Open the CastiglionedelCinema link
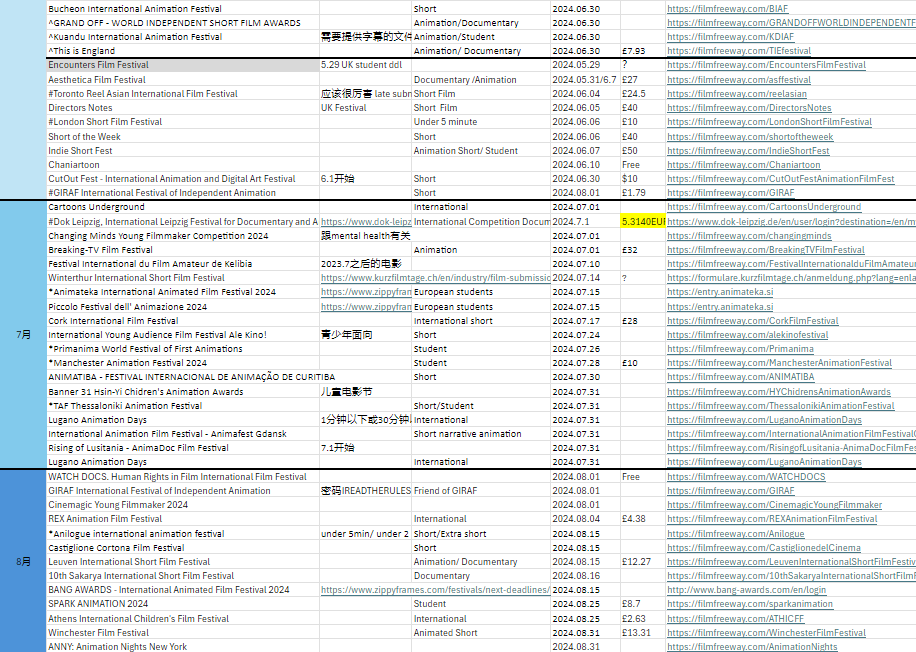 click(x=764, y=548)
